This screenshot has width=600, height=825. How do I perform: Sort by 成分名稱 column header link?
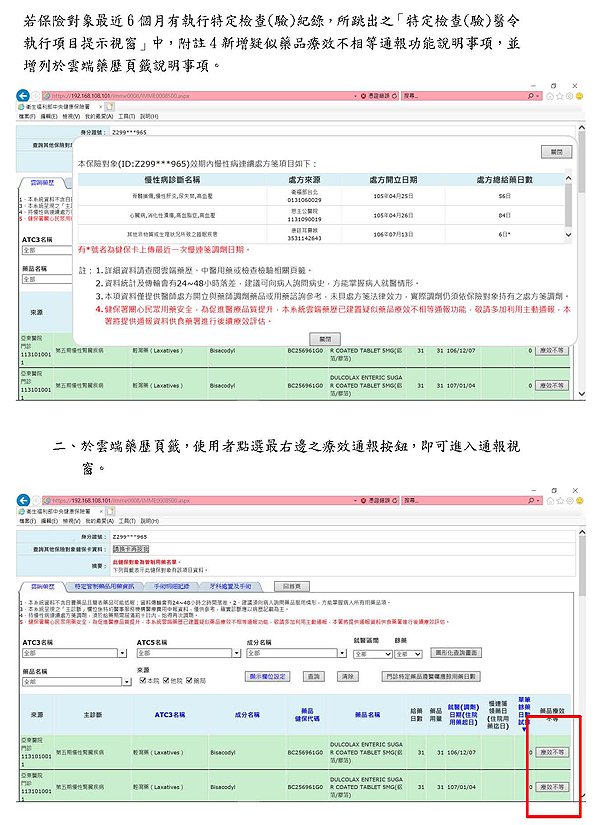coord(247,715)
